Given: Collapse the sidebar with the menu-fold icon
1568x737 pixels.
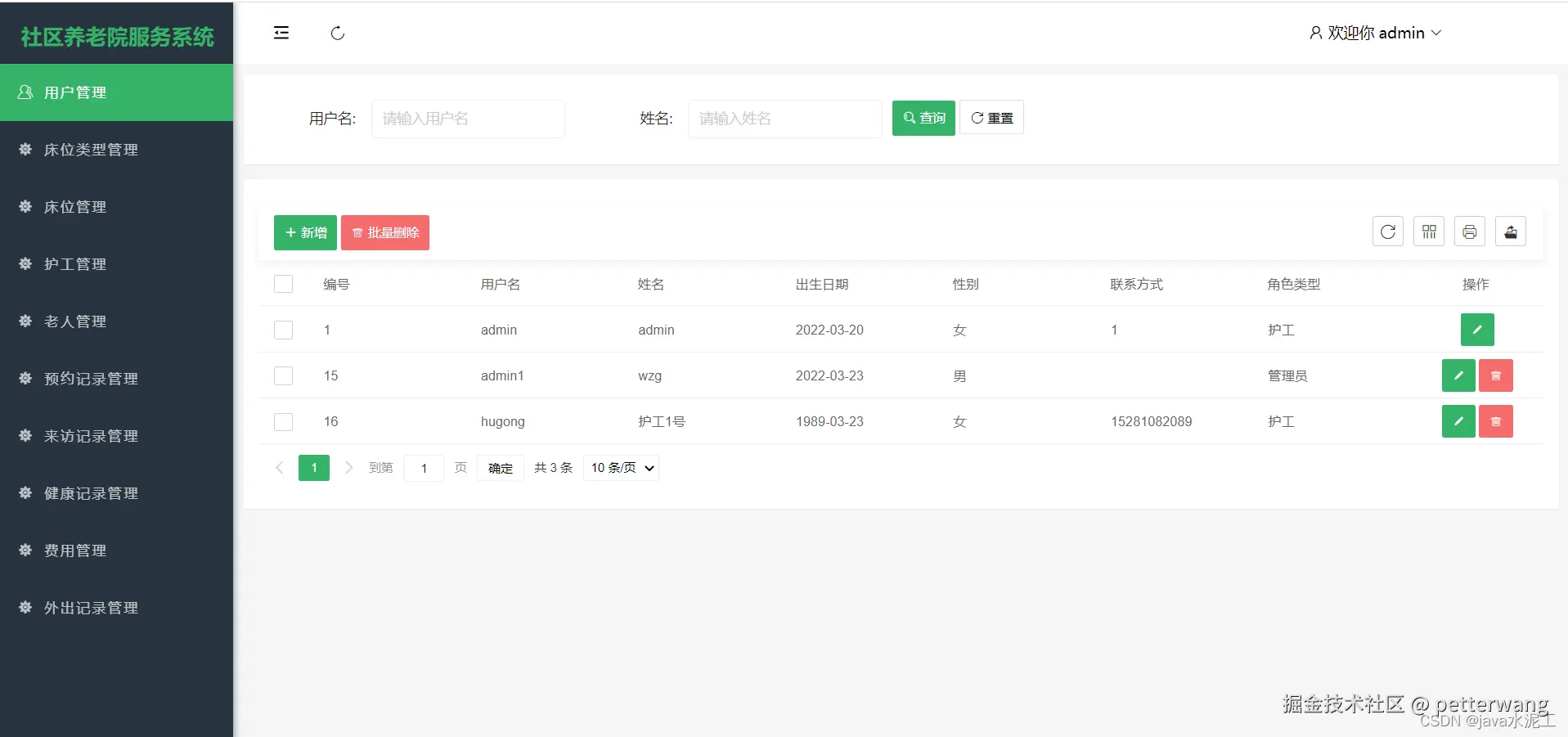Looking at the screenshot, I should coord(281,33).
